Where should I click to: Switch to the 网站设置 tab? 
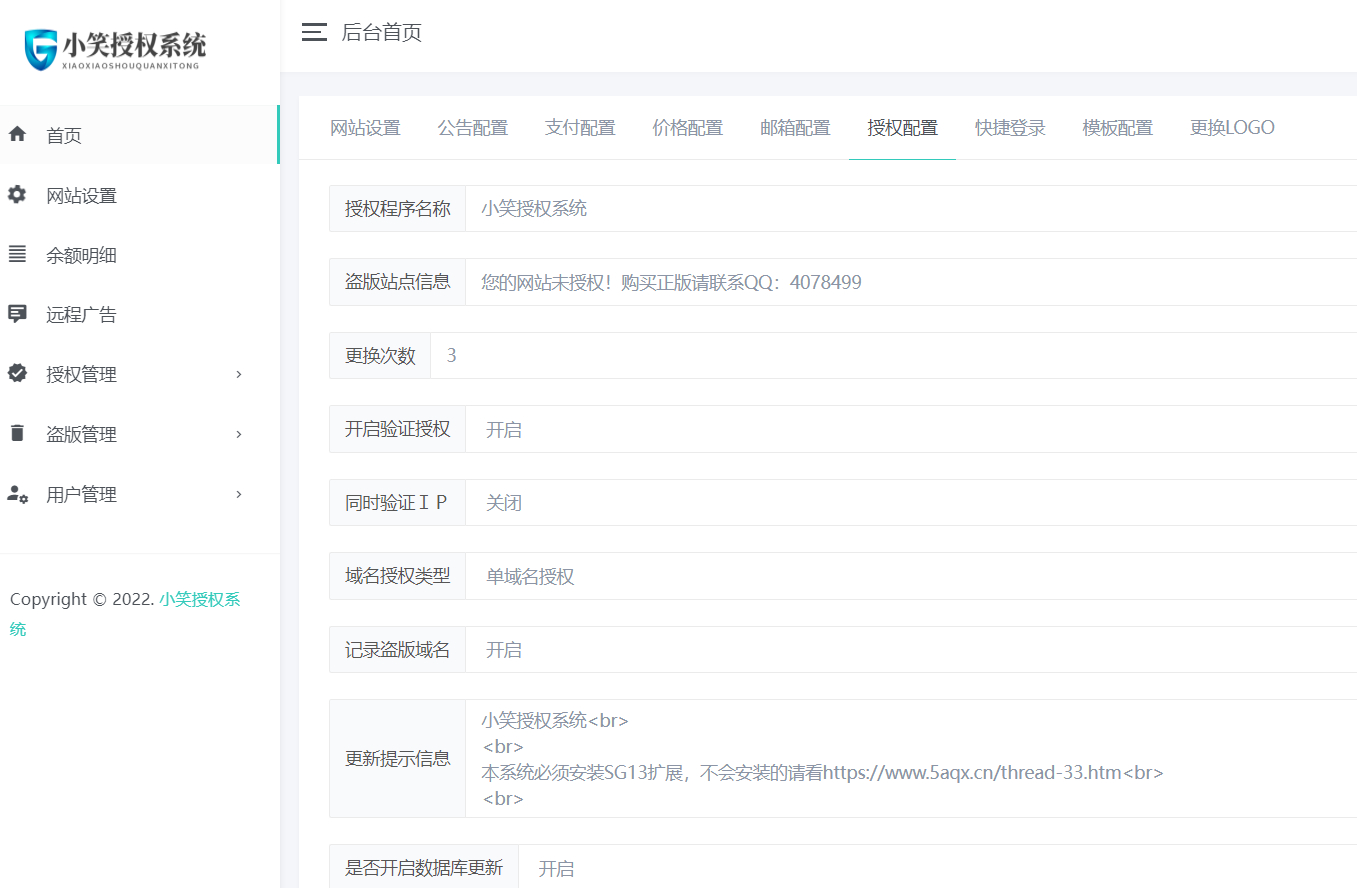click(365, 128)
